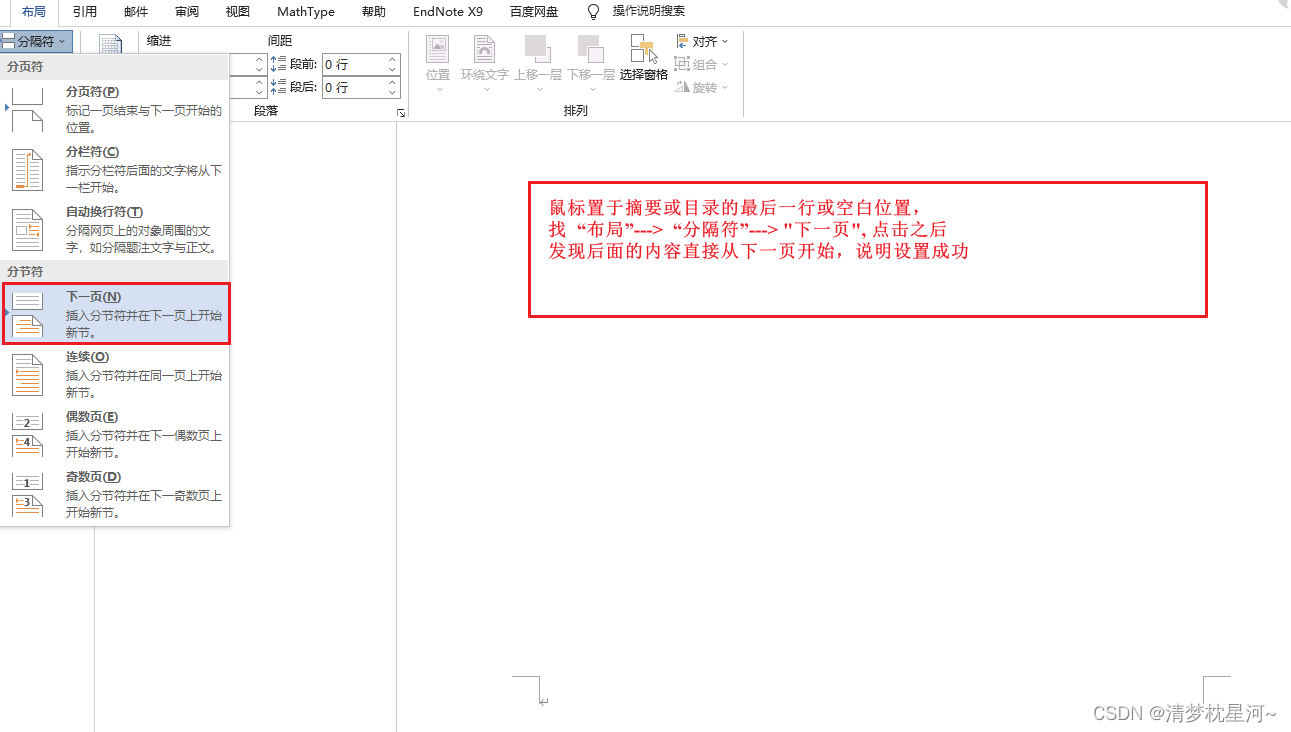Open the 引用 ribbon tab
The height and width of the screenshot is (732, 1291).
85,12
